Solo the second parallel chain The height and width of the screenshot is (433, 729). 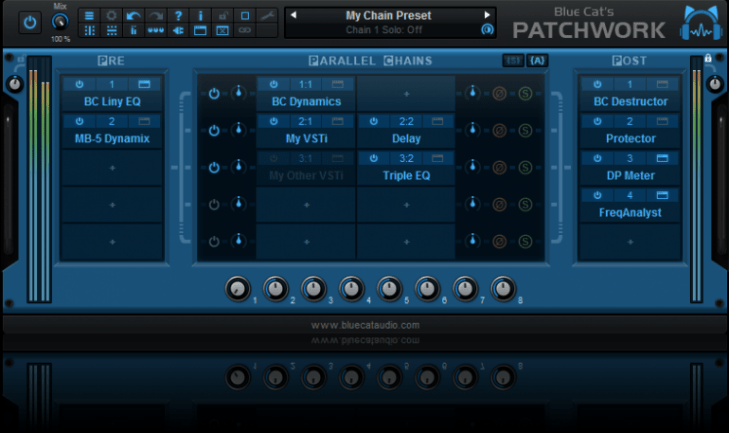tap(524, 130)
